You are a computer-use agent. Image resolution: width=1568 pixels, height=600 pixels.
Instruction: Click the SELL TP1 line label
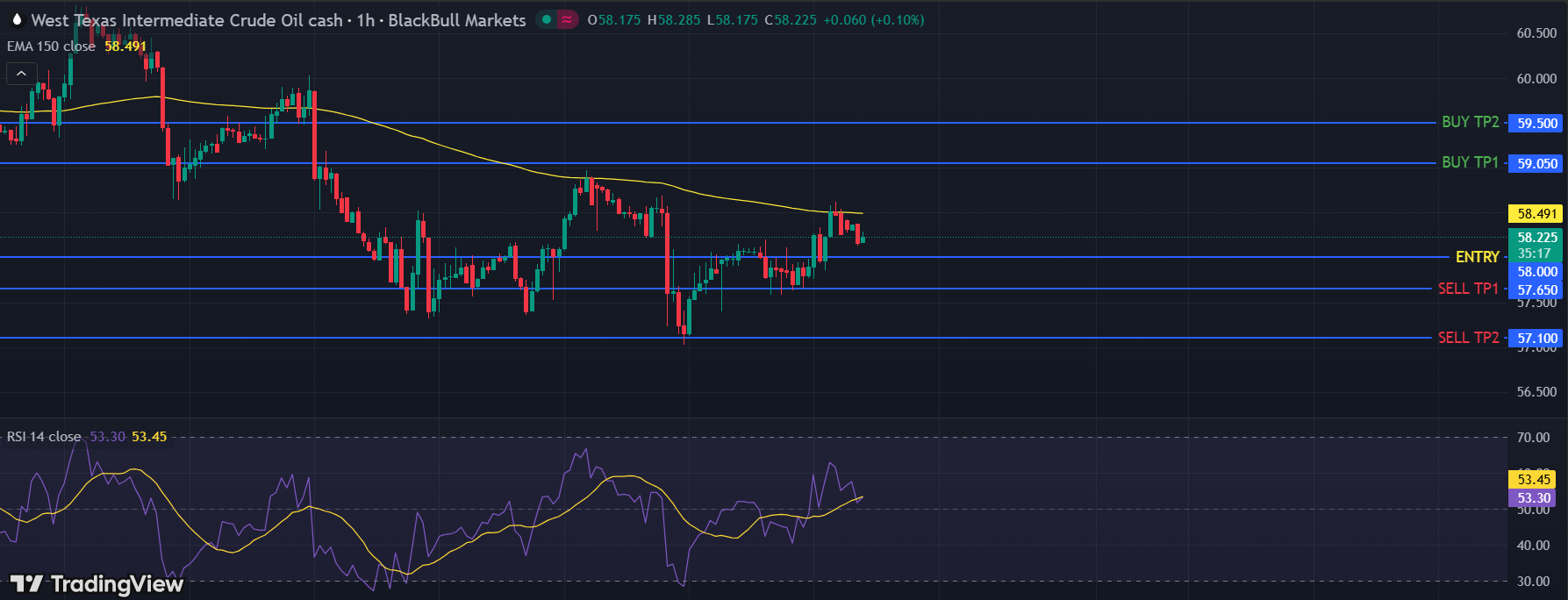[x=1468, y=289]
